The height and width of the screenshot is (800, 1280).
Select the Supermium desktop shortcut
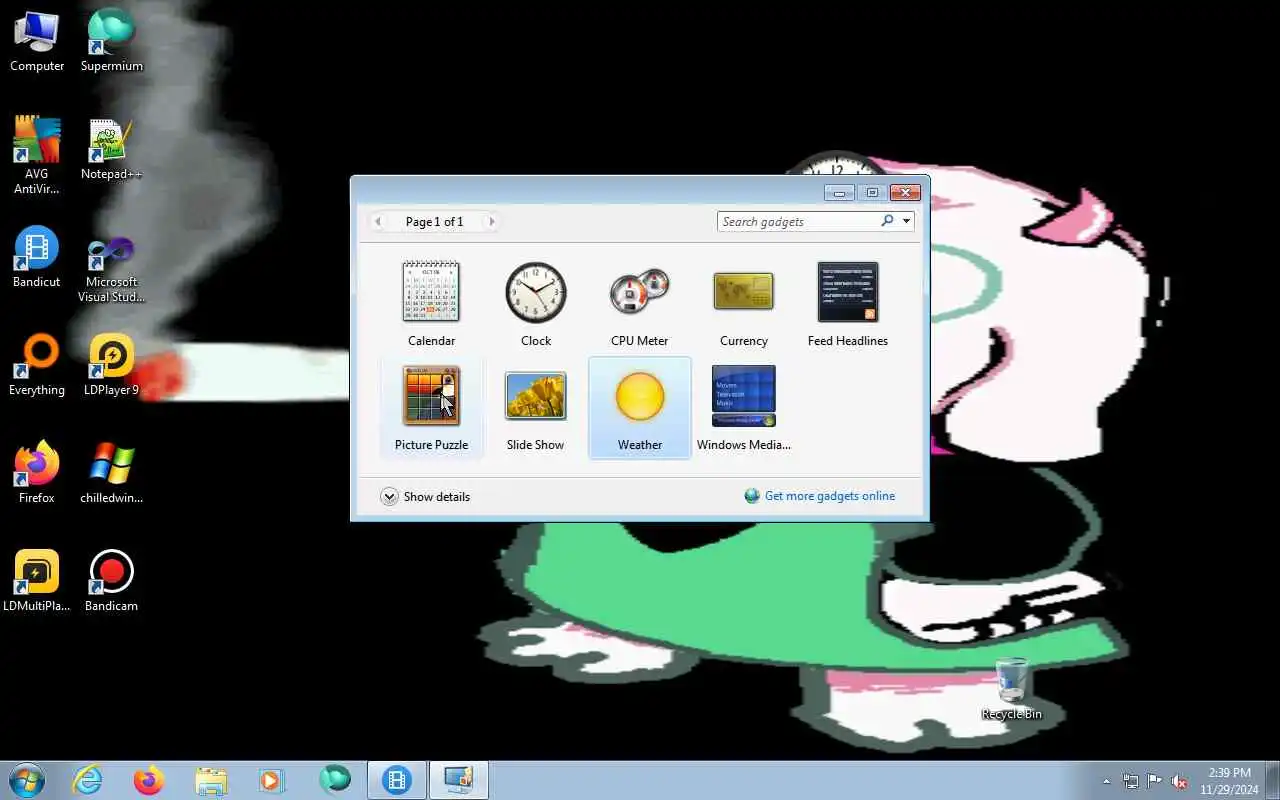pyautogui.click(x=112, y=42)
